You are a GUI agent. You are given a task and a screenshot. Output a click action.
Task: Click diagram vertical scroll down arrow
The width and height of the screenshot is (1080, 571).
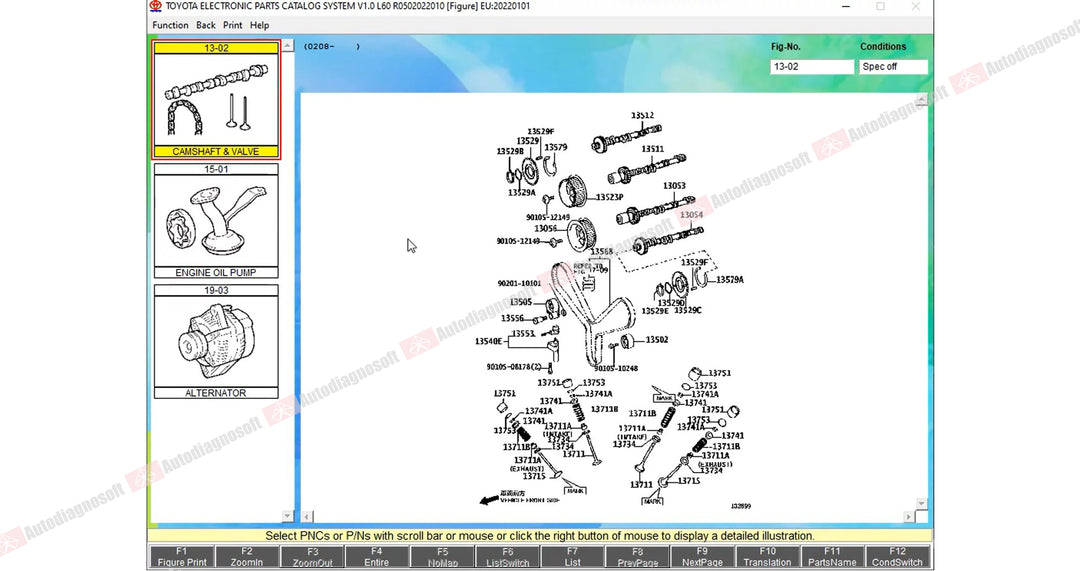[922, 503]
